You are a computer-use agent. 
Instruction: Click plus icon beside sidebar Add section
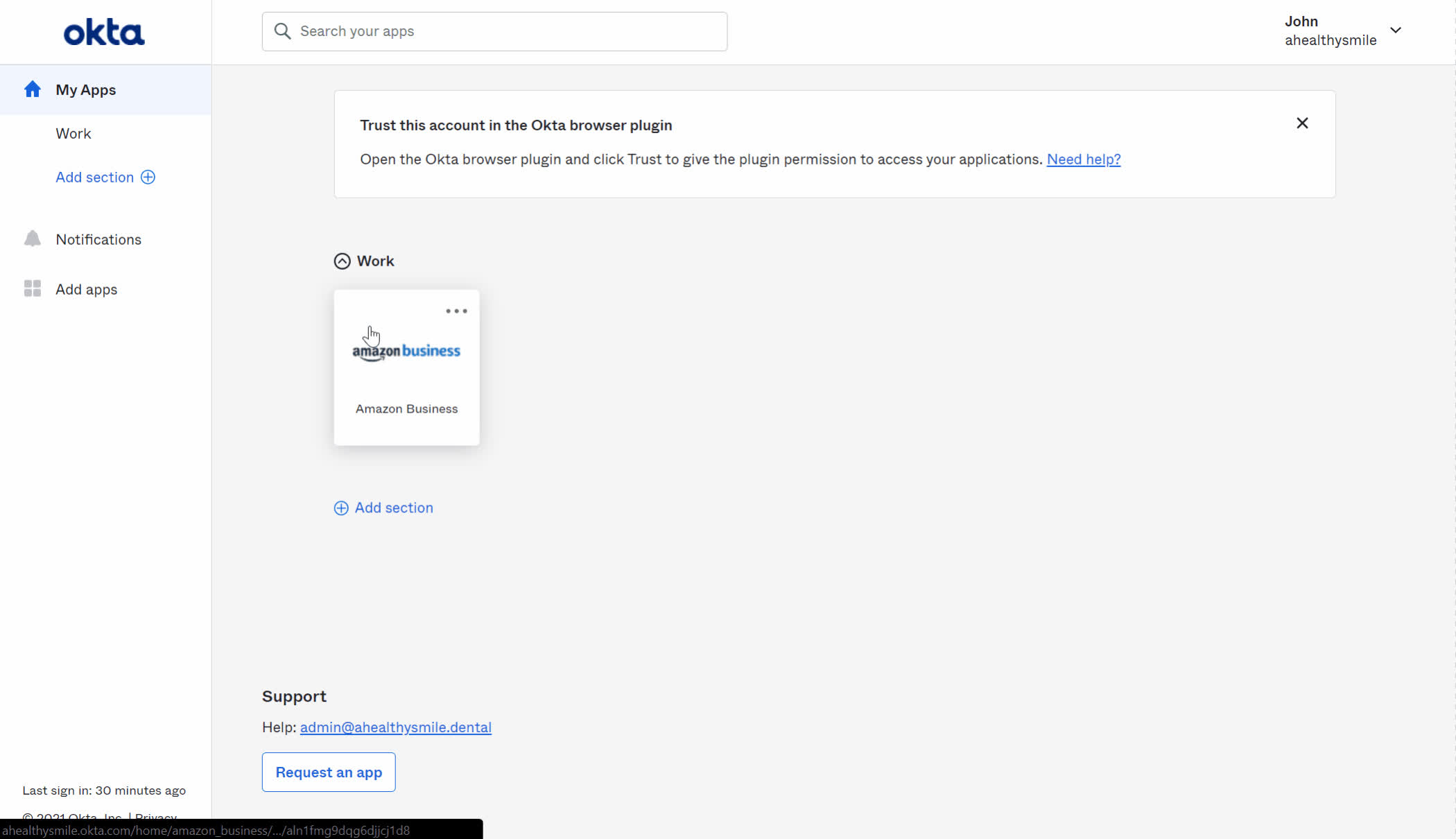(x=148, y=178)
